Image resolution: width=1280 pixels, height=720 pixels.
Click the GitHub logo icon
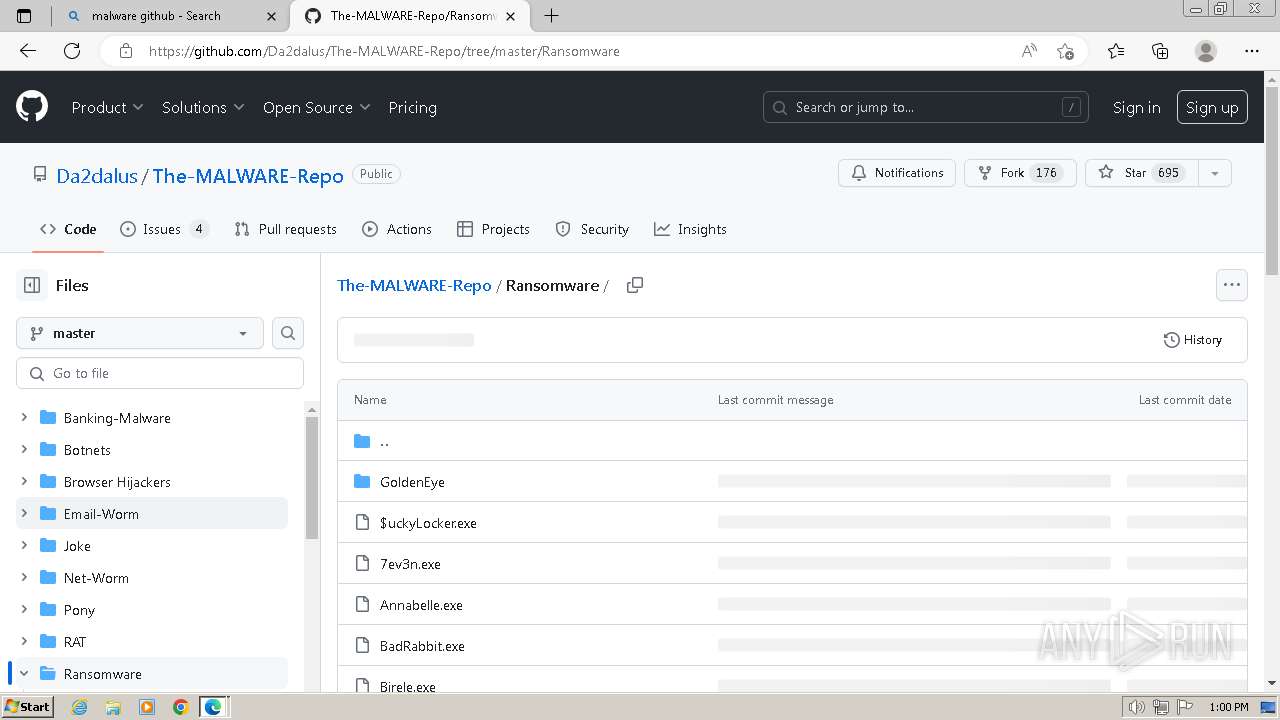coord(32,107)
